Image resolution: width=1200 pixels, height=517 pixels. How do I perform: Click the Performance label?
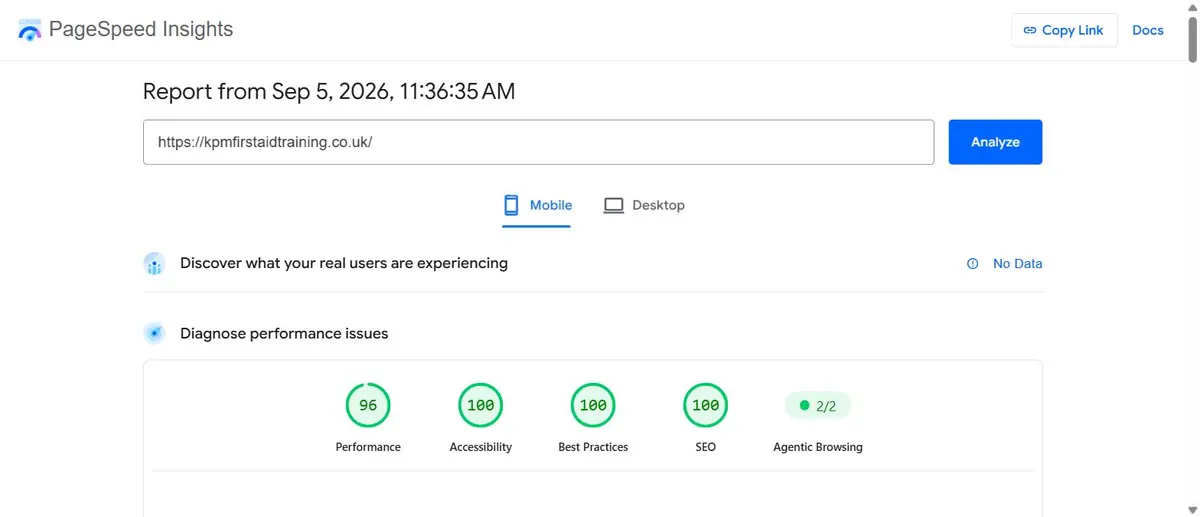point(368,447)
